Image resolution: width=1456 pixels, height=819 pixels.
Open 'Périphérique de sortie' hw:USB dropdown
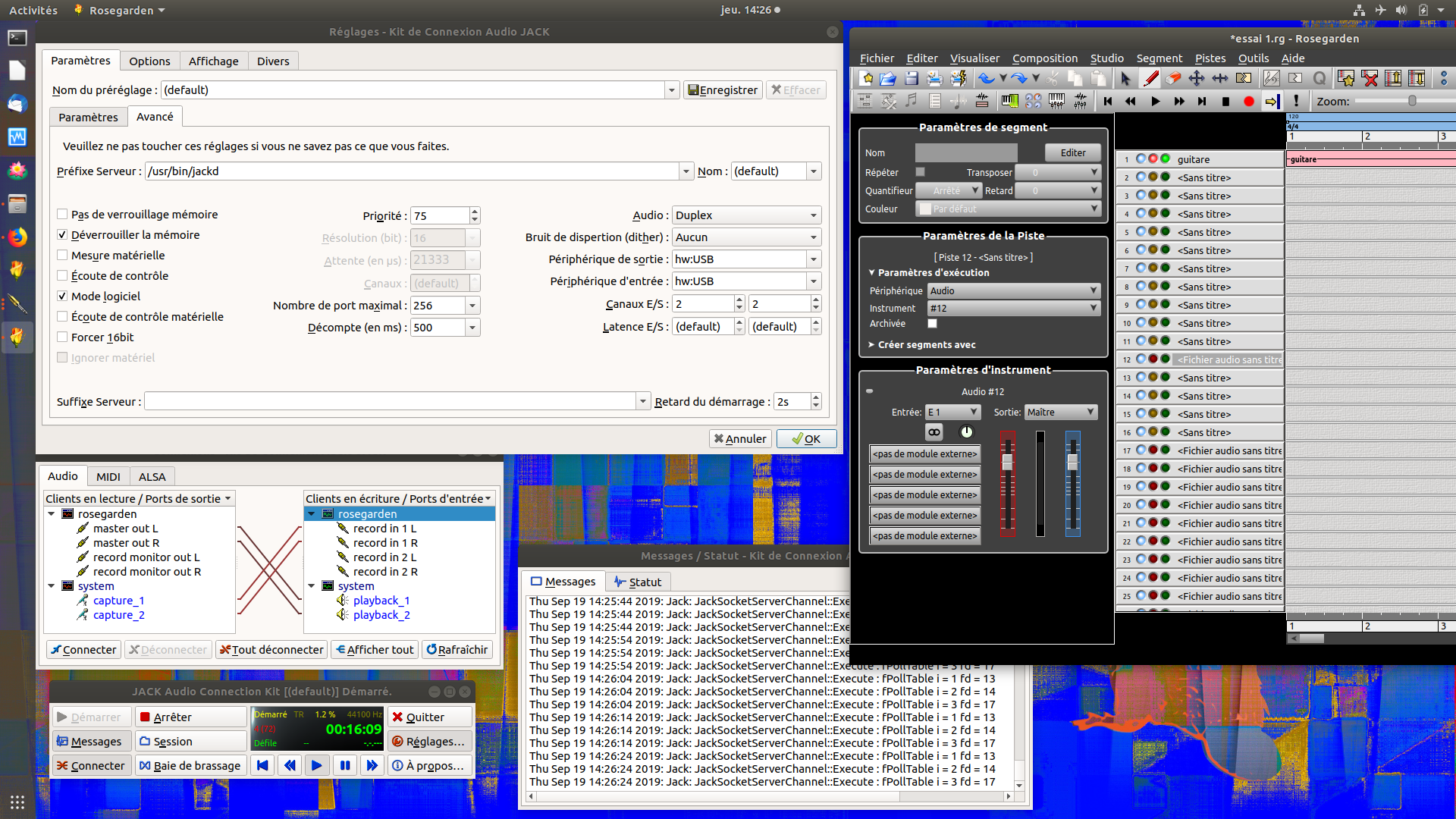[x=814, y=259]
